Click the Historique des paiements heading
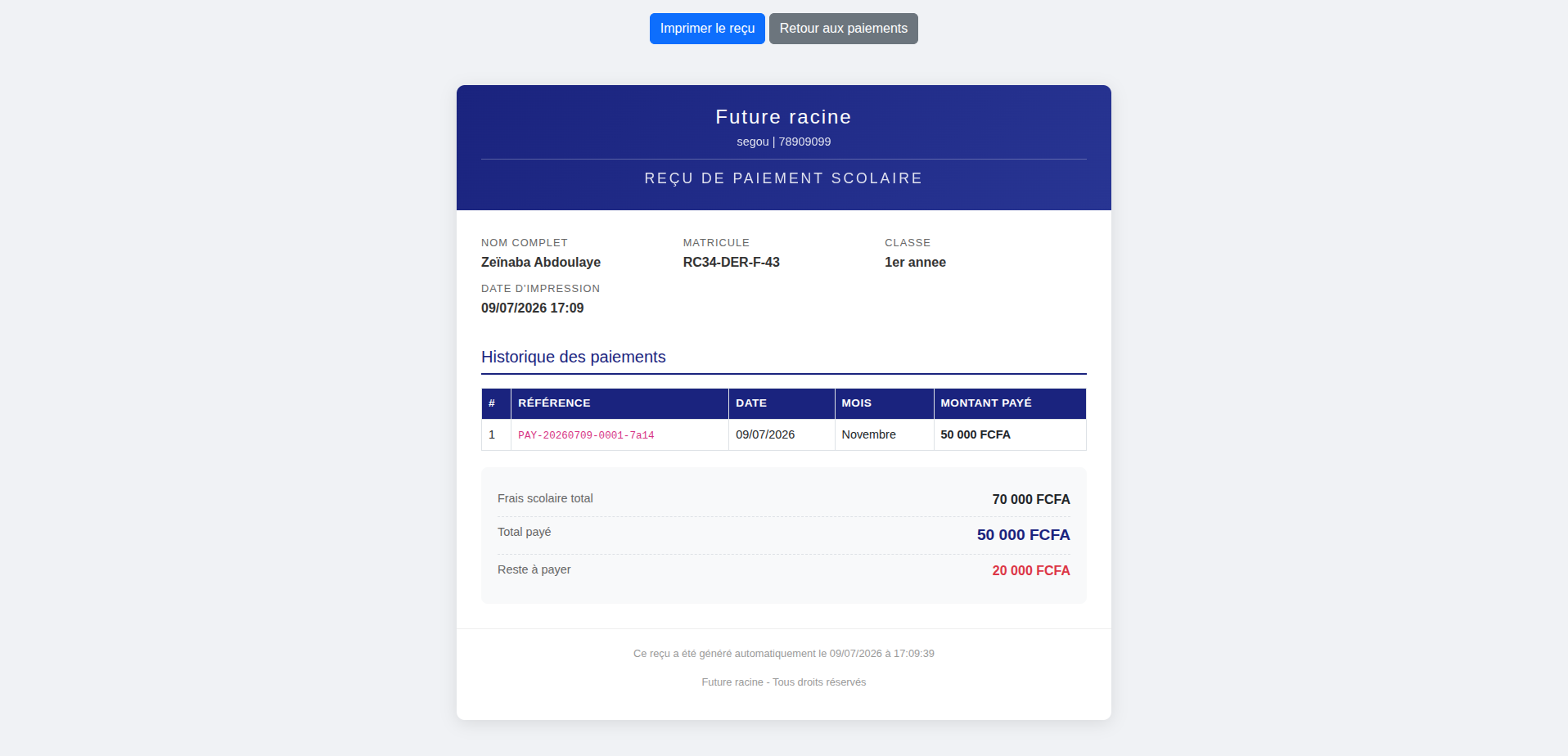 pos(573,357)
